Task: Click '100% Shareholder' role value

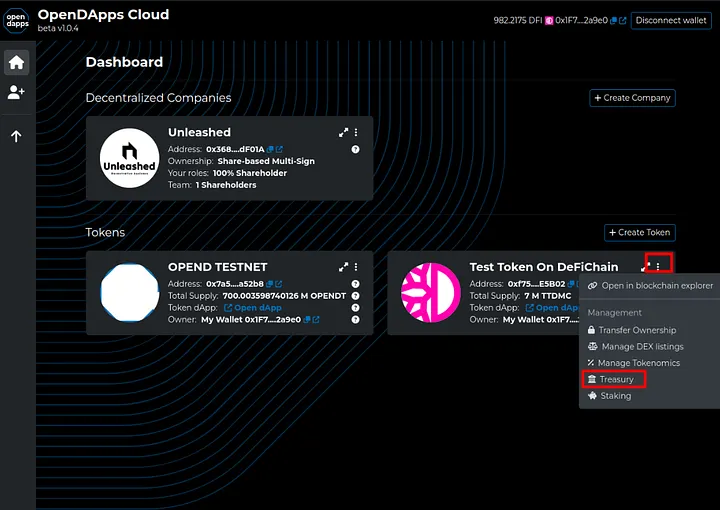Action: 250,173
